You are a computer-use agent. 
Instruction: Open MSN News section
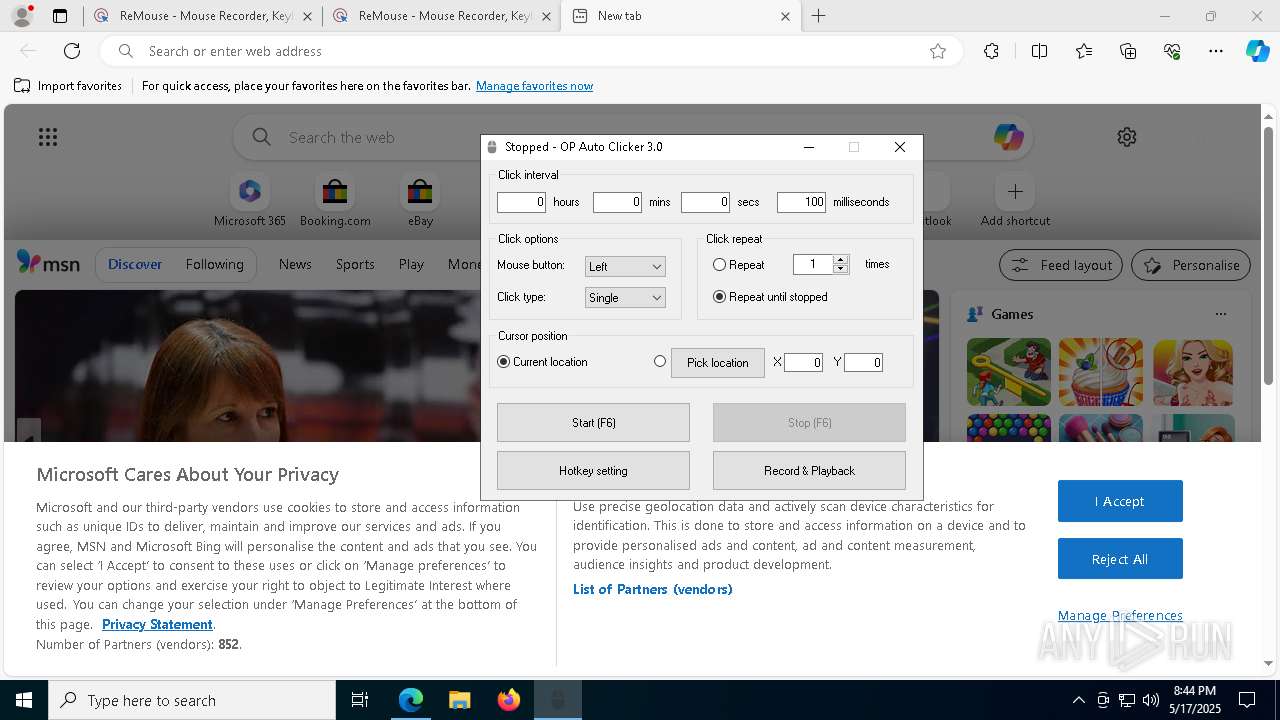tap(295, 264)
